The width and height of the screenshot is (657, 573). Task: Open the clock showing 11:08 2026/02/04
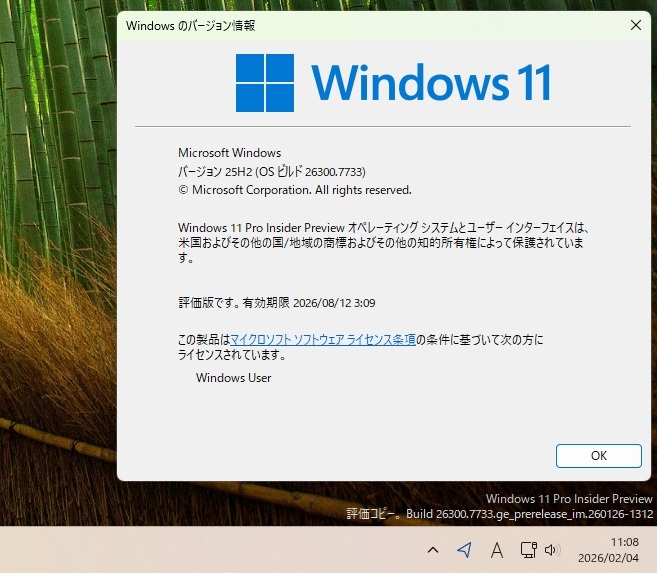click(x=608, y=550)
